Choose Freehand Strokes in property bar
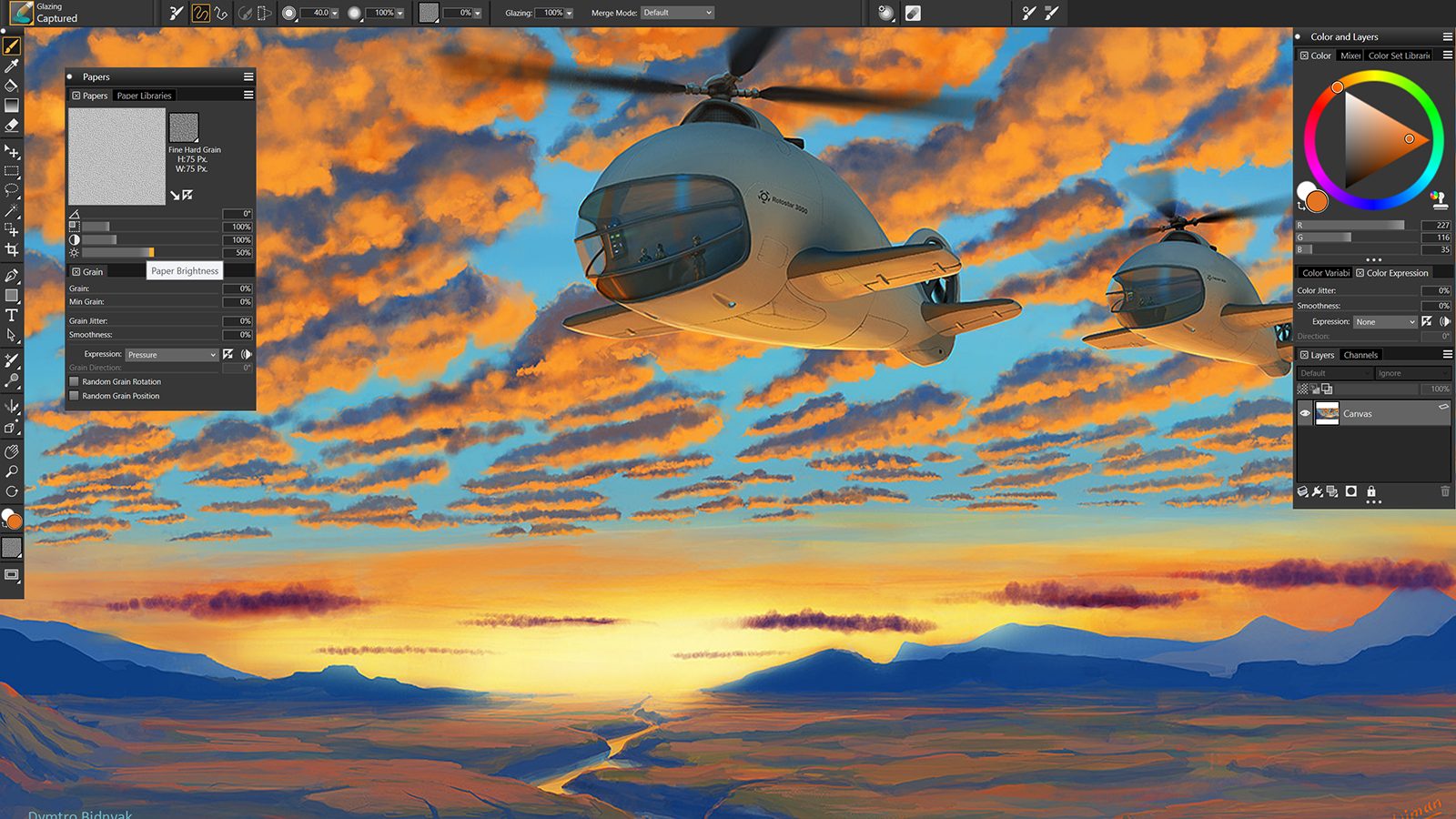 pos(200,13)
